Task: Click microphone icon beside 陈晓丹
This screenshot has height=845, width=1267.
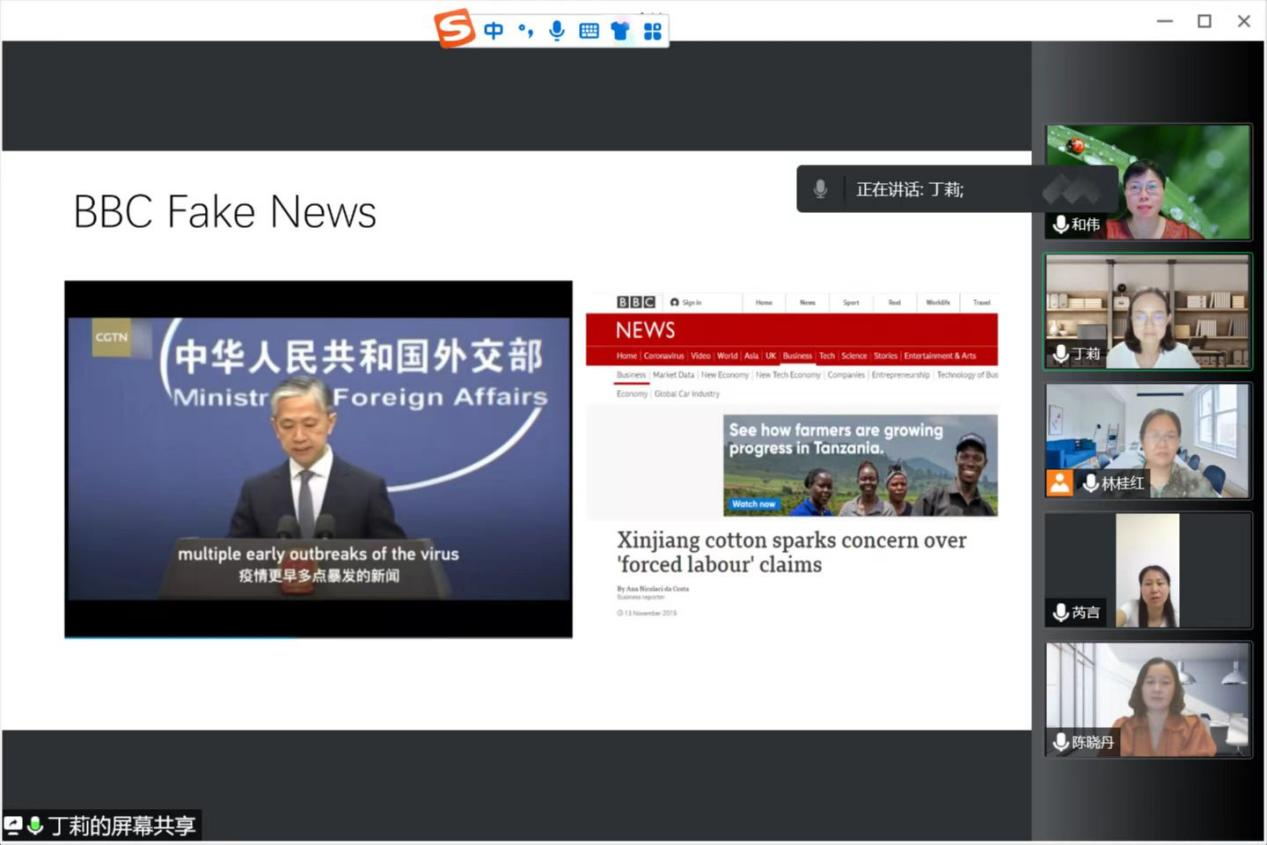Action: 1060,742
